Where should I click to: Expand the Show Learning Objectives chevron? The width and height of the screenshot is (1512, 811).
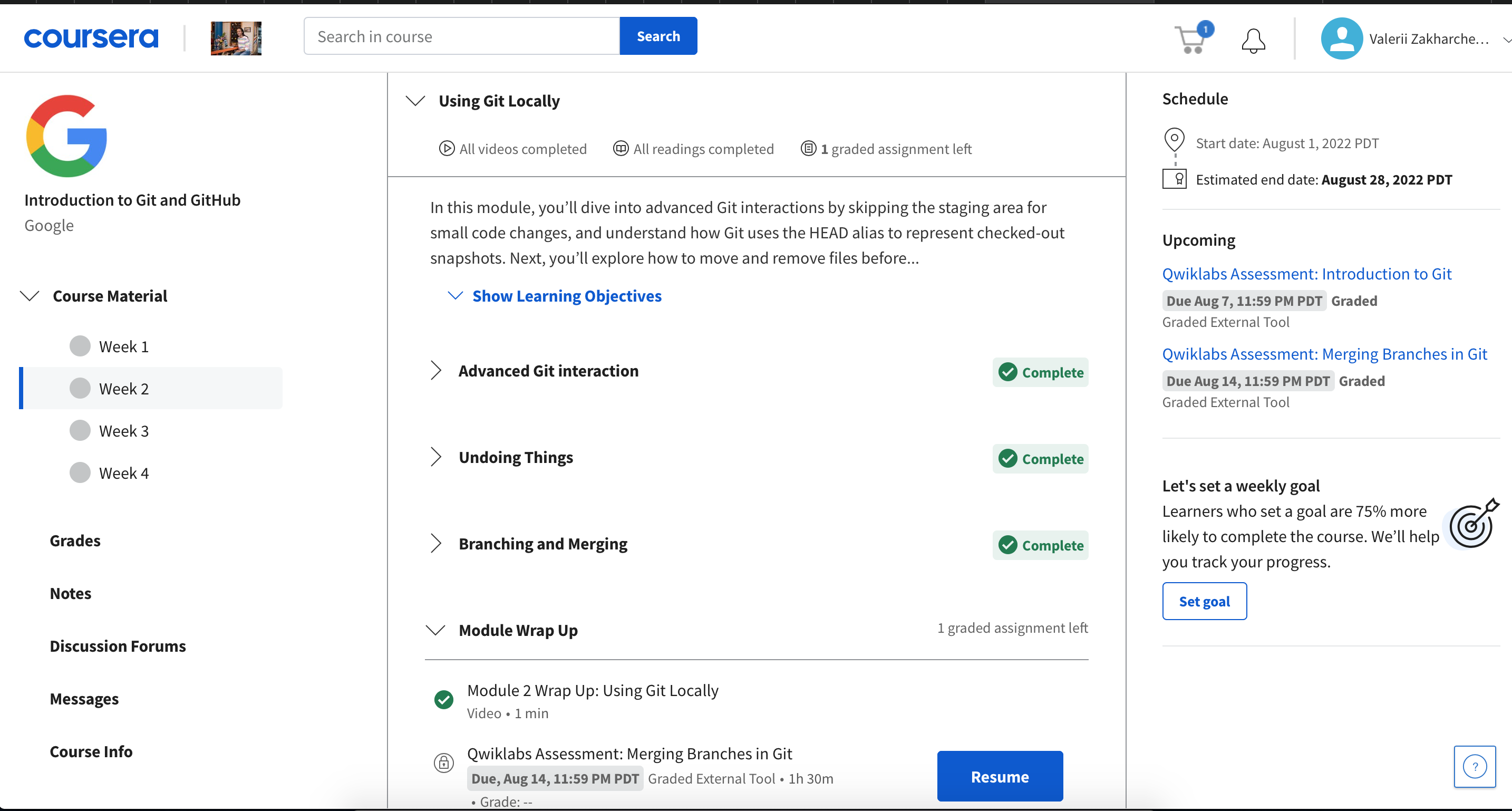[x=455, y=295]
